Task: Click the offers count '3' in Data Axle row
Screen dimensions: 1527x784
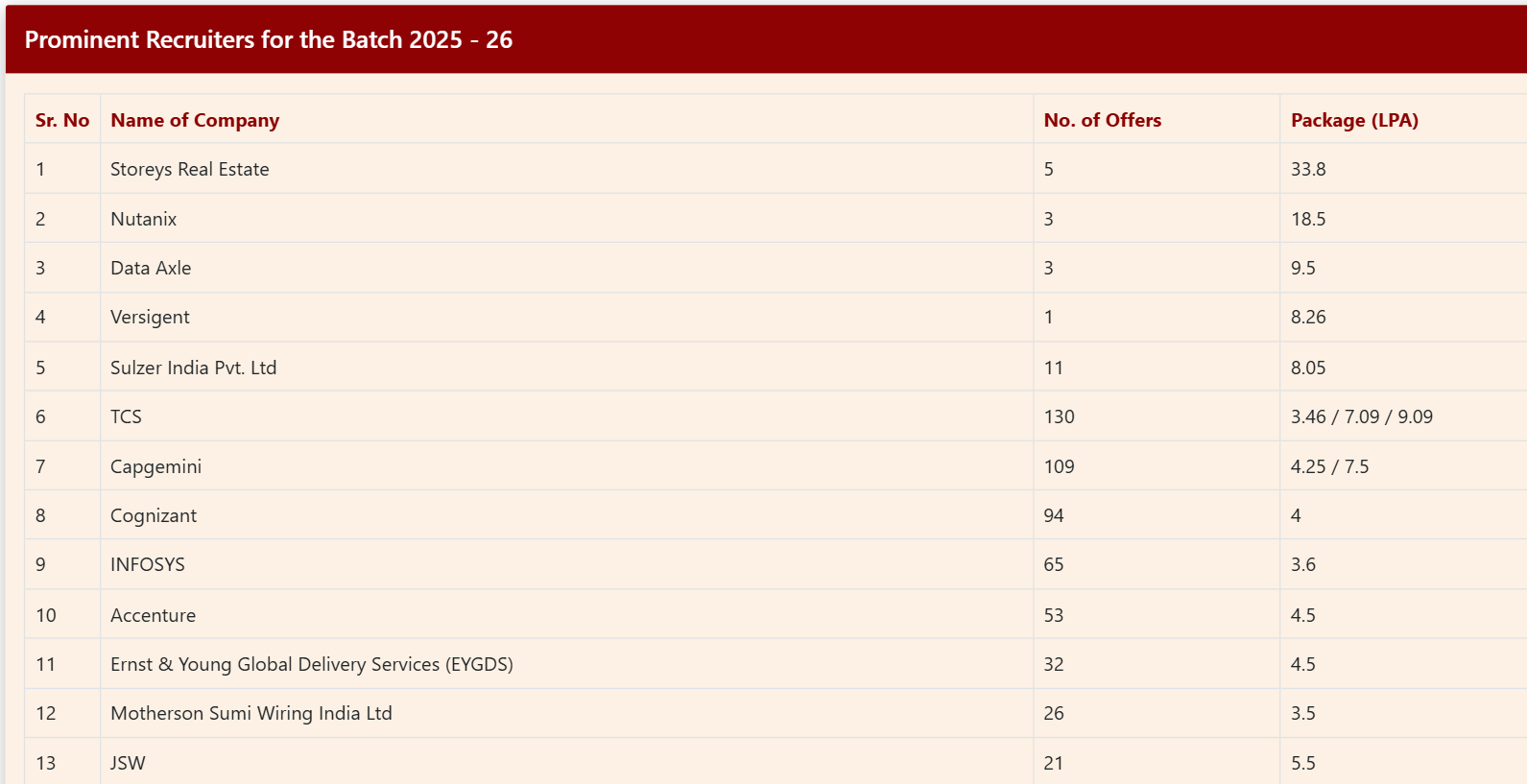Action: click(x=1048, y=268)
